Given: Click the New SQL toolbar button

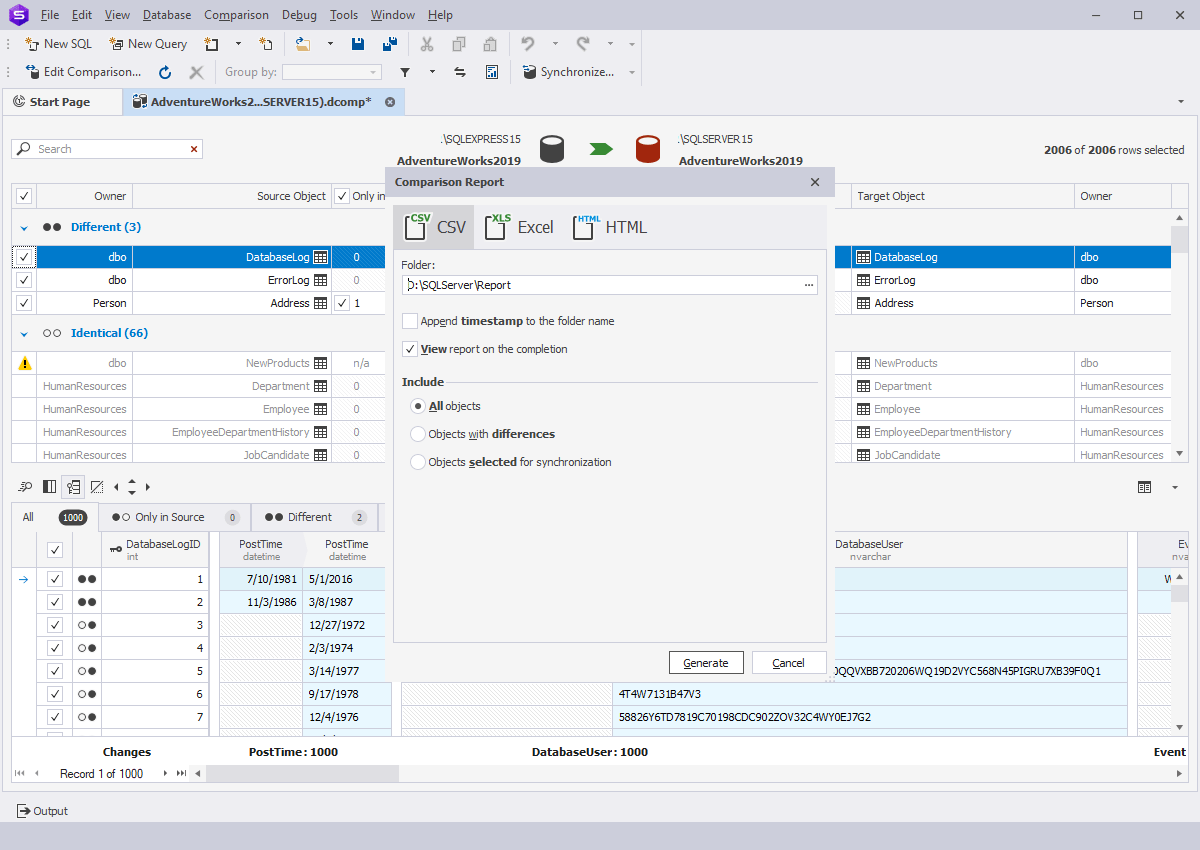Looking at the screenshot, I should click(58, 44).
